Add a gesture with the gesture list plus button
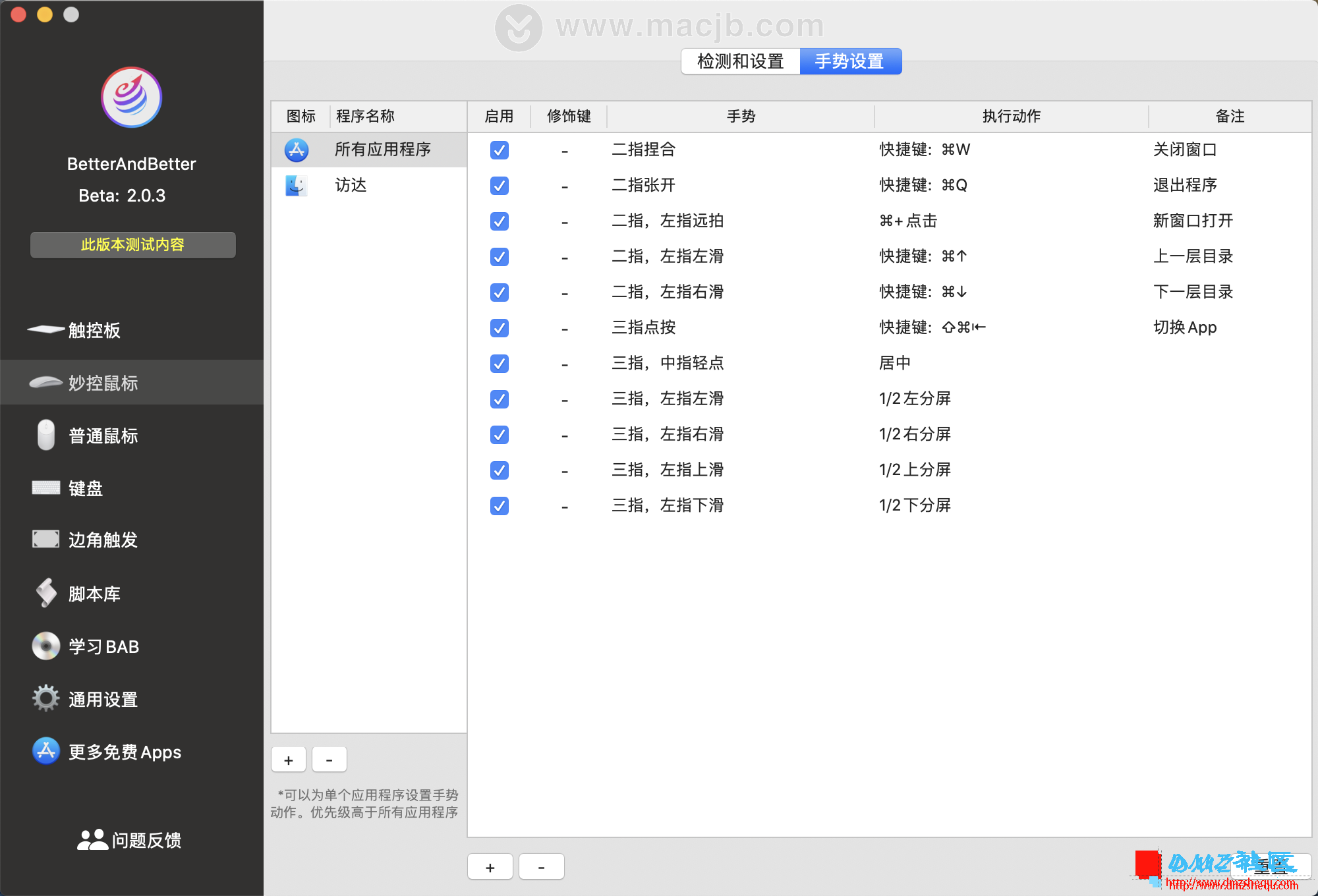Image resolution: width=1318 pixels, height=896 pixels. (x=490, y=867)
